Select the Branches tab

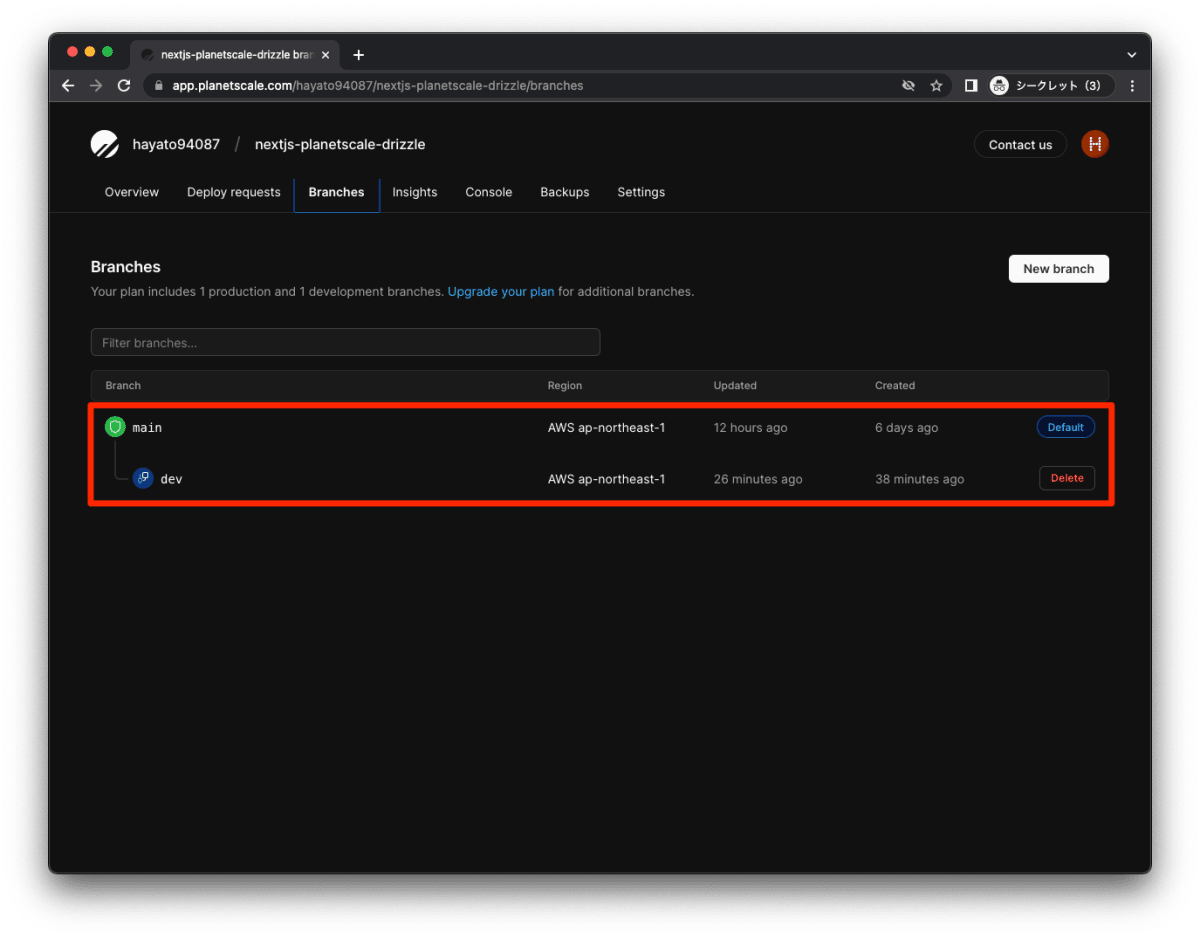336,192
